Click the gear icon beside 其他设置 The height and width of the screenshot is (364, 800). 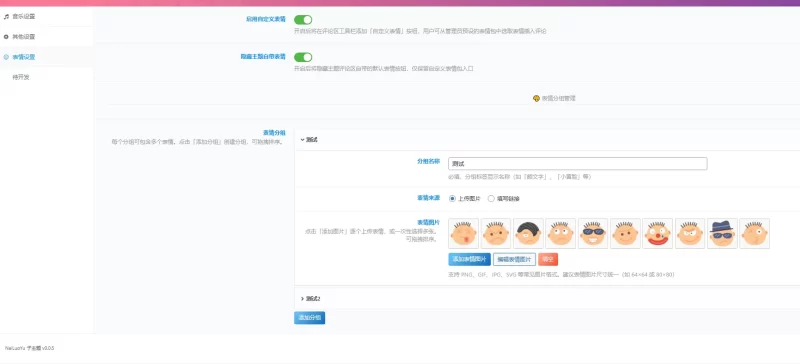click(6, 37)
